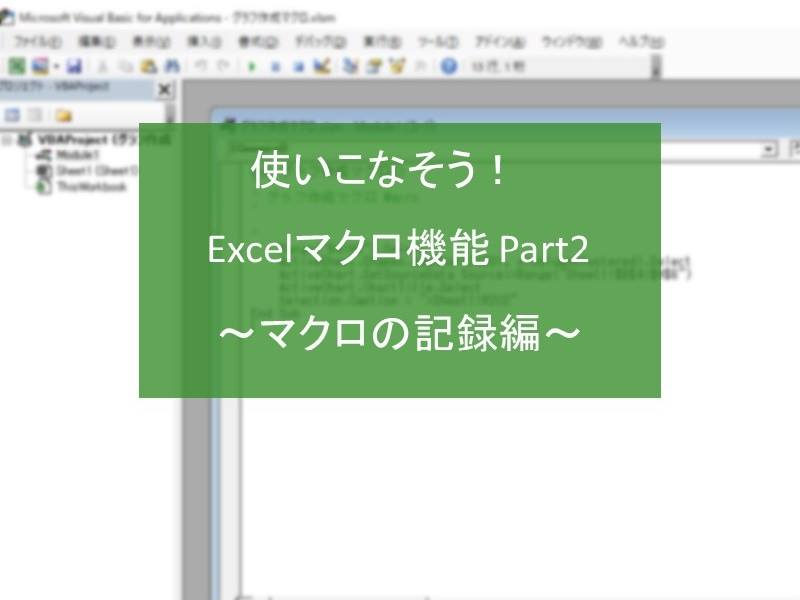This screenshot has height=600, width=800.
Task: Open the ファイル(F) menu
Action: pyautogui.click(x=38, y=42)
